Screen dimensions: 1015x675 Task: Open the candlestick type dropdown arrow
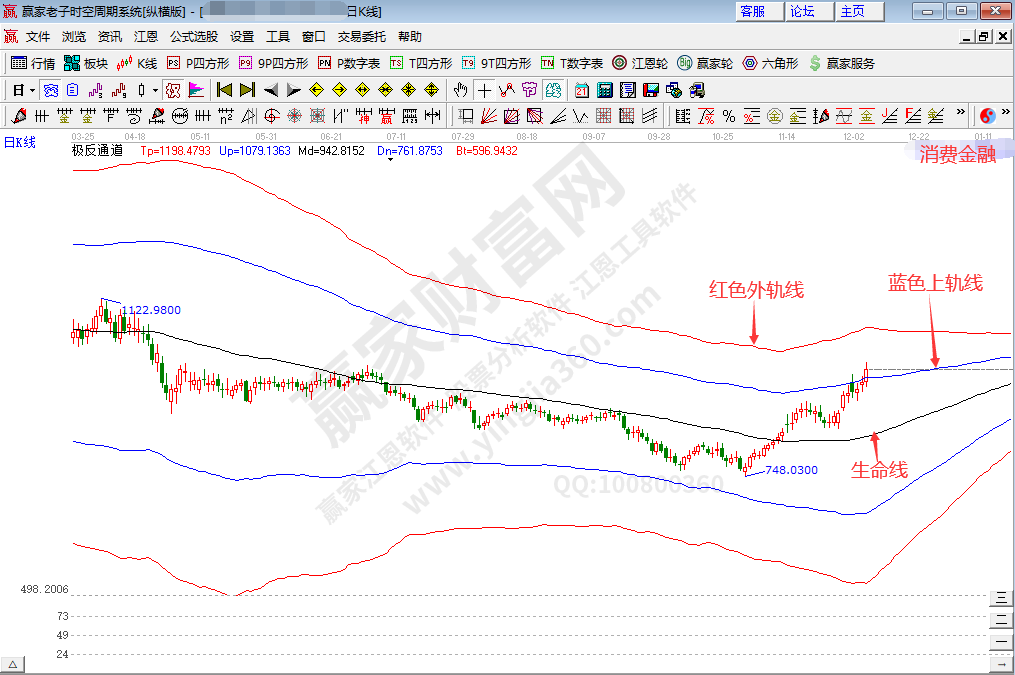[x=154, y=90]
